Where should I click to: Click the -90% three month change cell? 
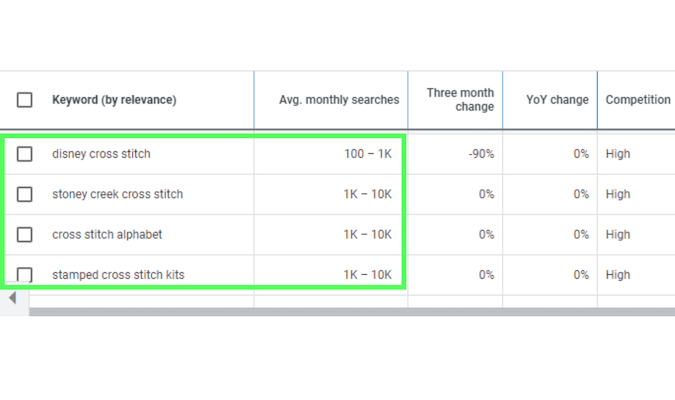(x=481, y=154)
